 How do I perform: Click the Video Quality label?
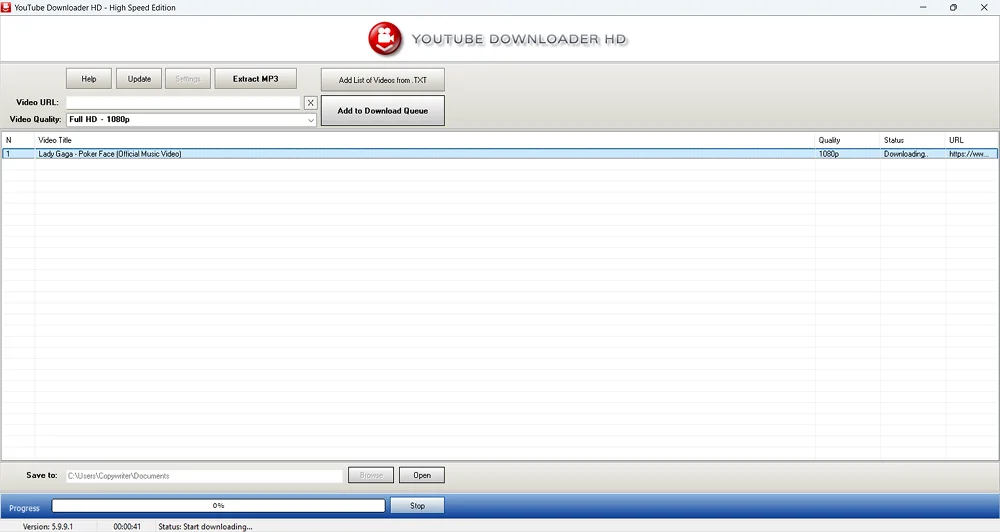coord(35,119)
